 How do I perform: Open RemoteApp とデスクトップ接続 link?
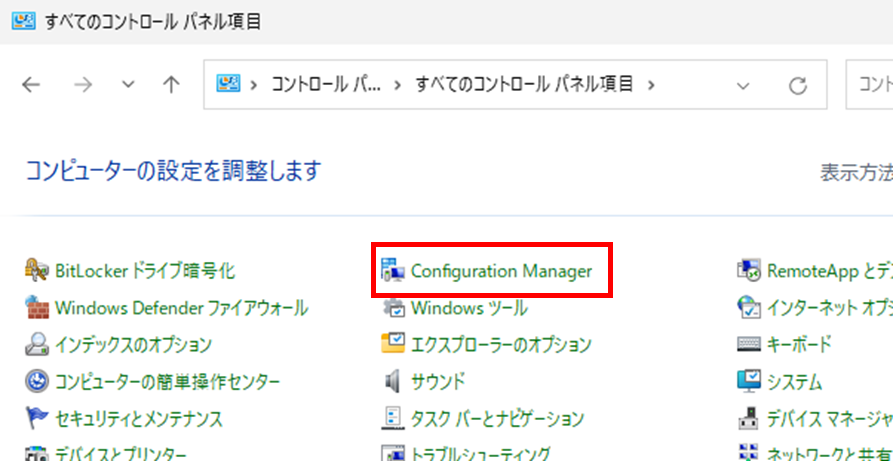coord(830,271)
